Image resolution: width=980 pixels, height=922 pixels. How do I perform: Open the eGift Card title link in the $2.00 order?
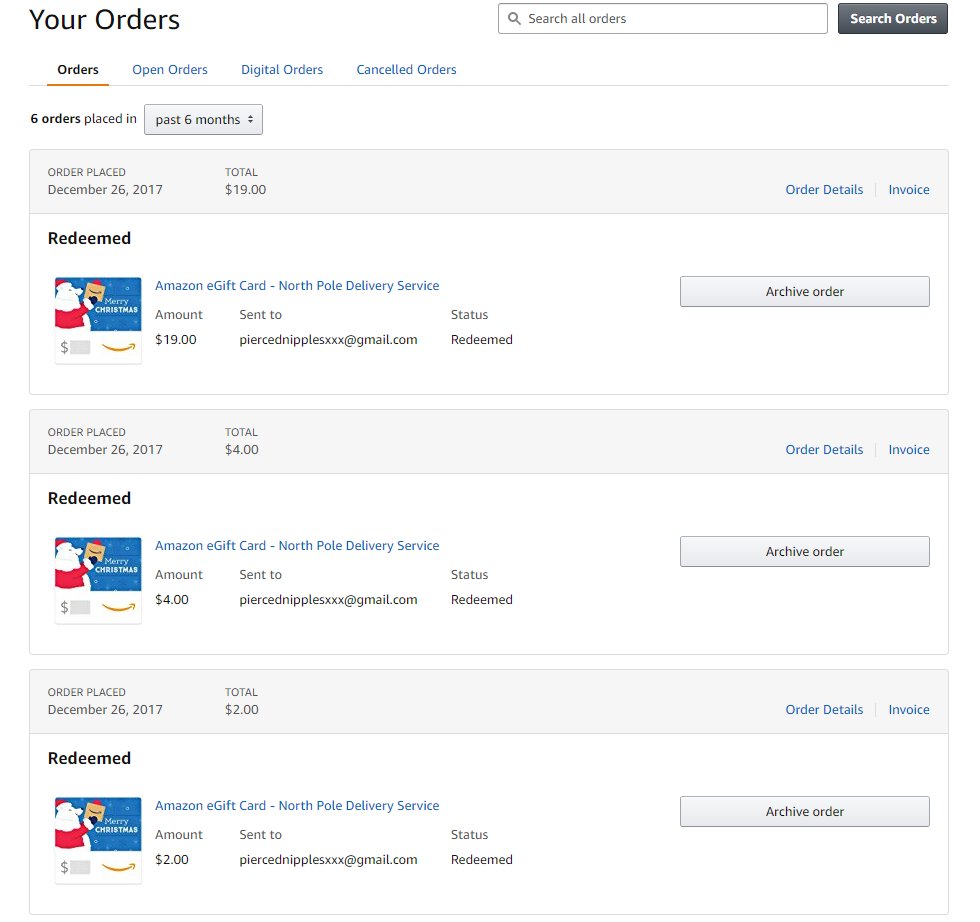coord(297,806)
